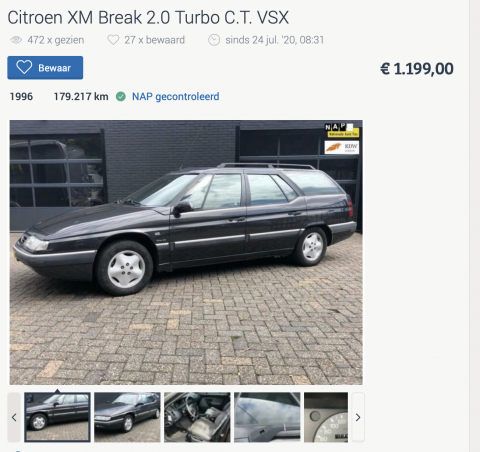480x452 pixels.
Task: Click the listing title Citroen XM Break
Action: [x=148, y=18]
